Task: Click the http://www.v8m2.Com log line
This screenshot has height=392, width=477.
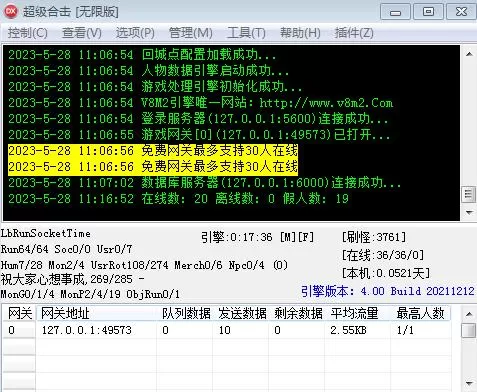Action: point(201,102)
